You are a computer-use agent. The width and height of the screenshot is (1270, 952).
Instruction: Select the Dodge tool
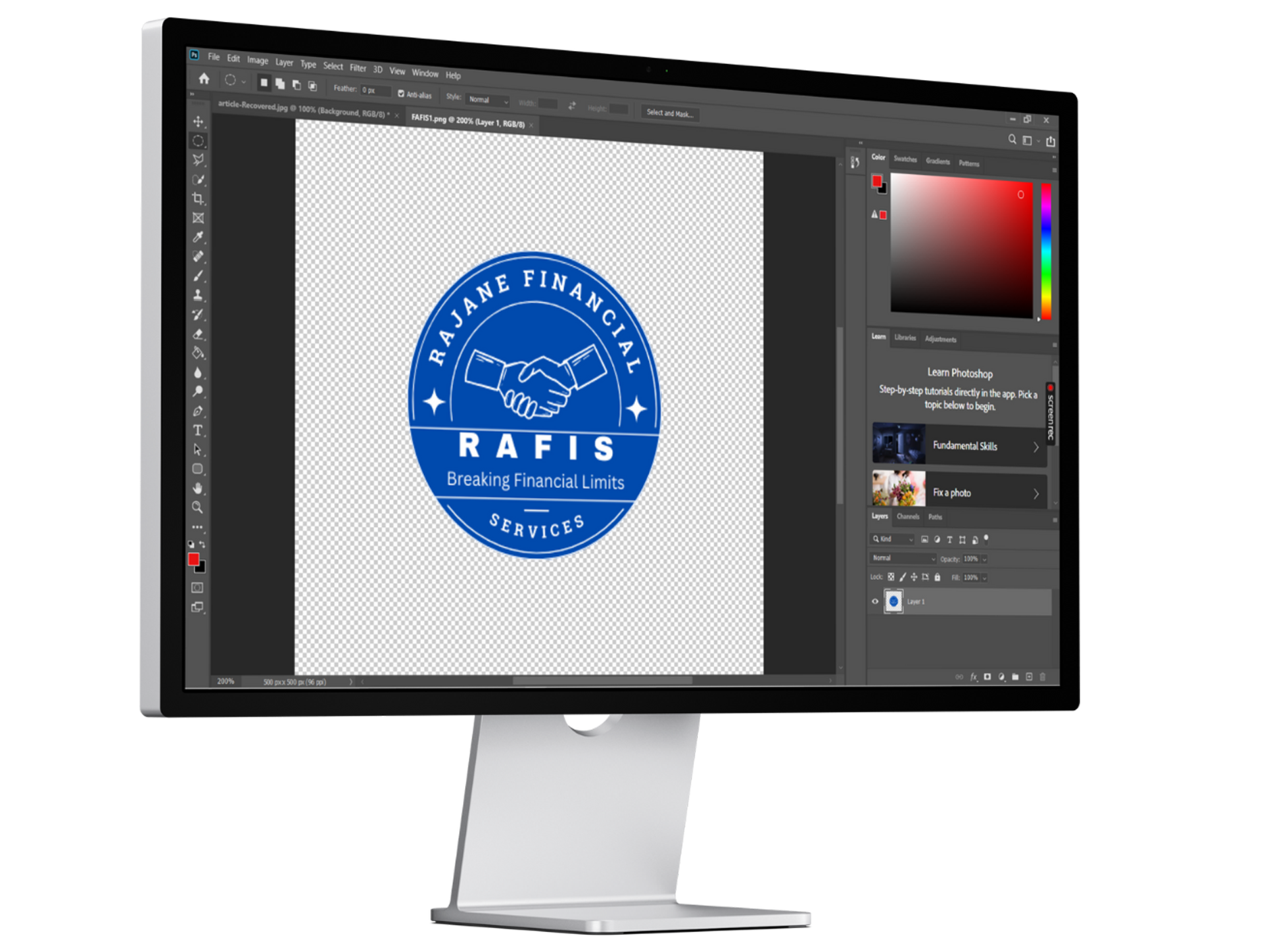pyautogui.click(x=198, y=391)
